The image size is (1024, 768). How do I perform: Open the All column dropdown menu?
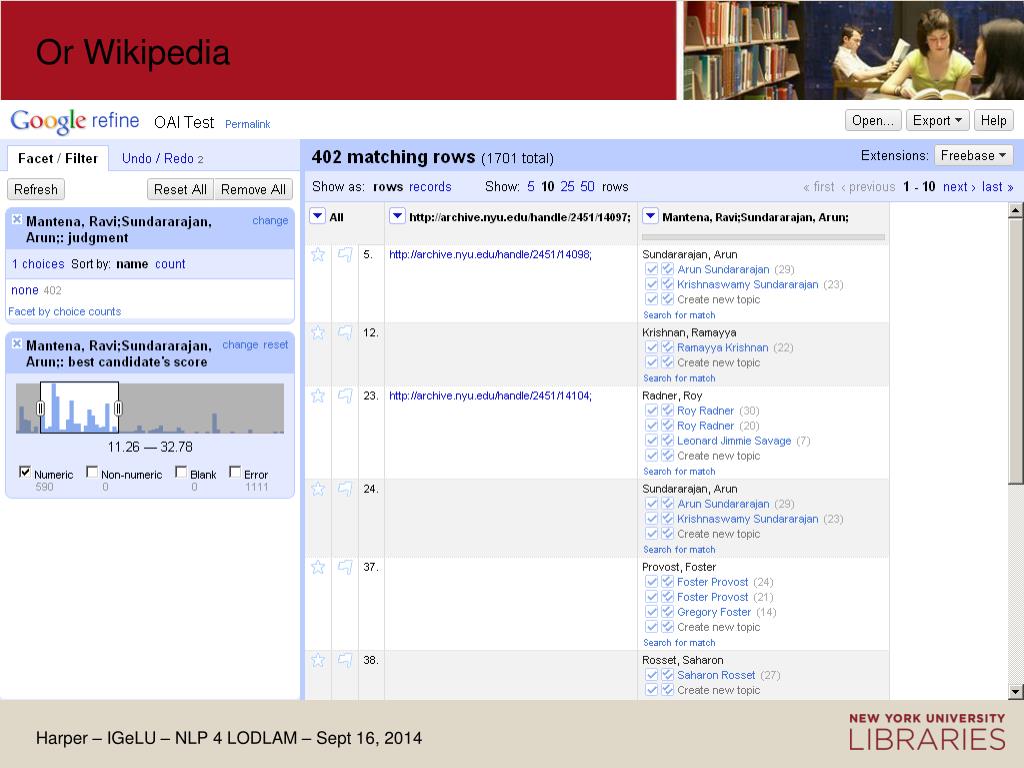pos(317,216)
